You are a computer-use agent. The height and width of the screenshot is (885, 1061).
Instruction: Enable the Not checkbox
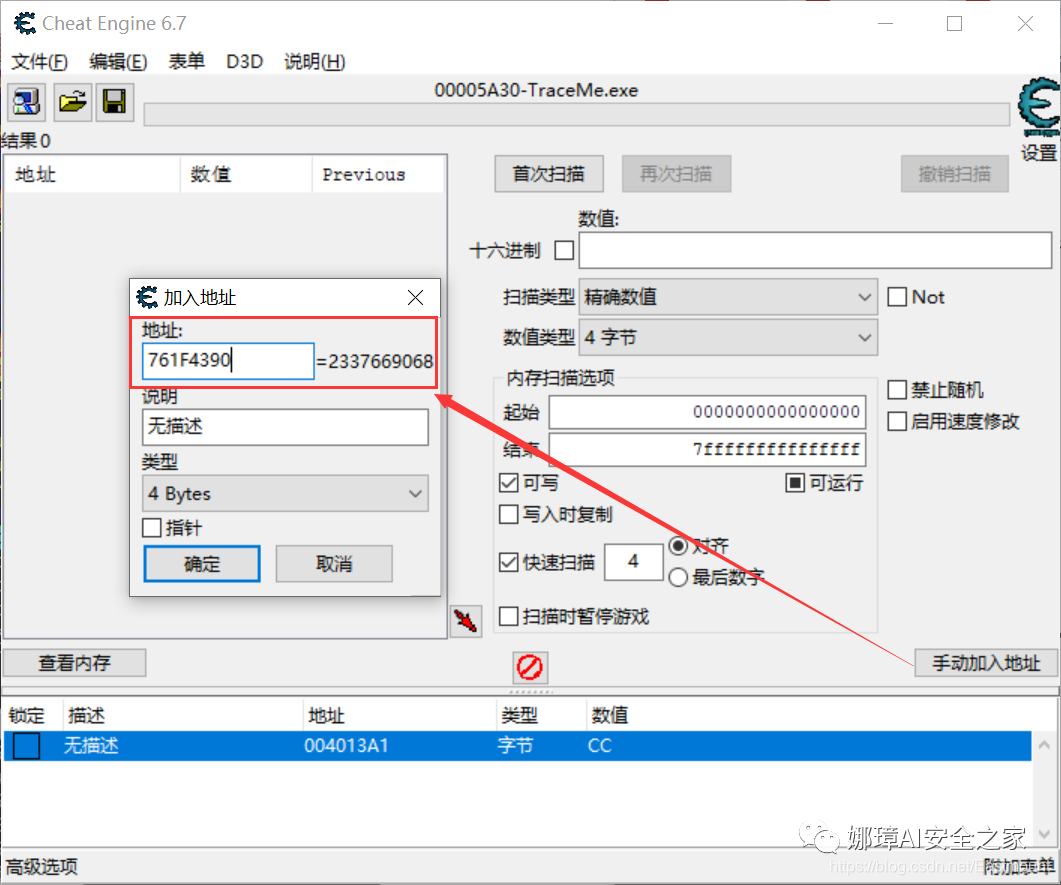(897, 297)
